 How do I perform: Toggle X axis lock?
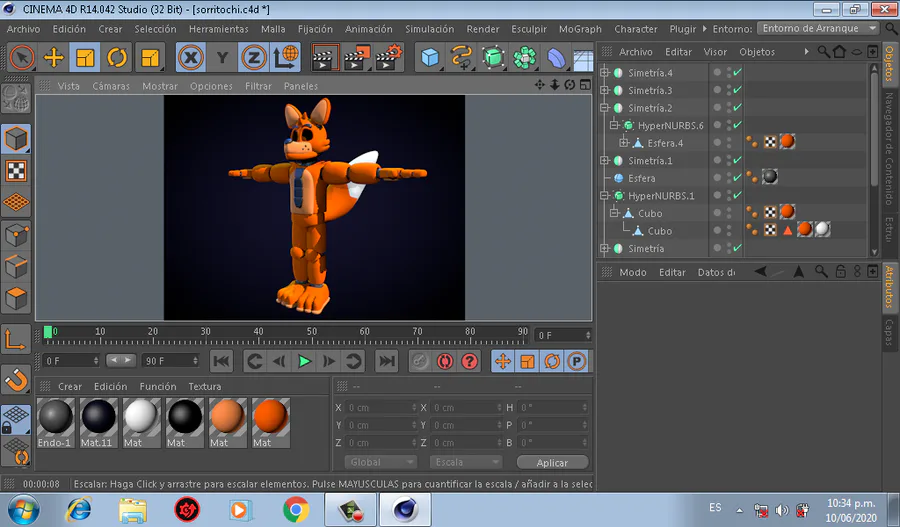point(191,57)
